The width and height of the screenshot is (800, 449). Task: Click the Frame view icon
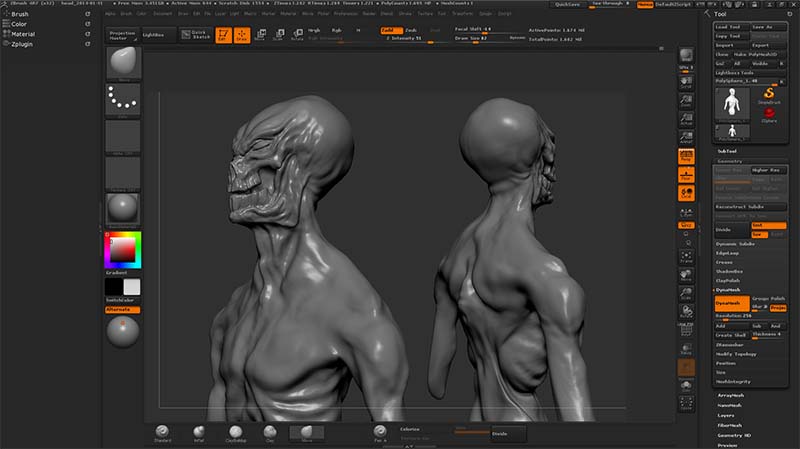point(686,257)
